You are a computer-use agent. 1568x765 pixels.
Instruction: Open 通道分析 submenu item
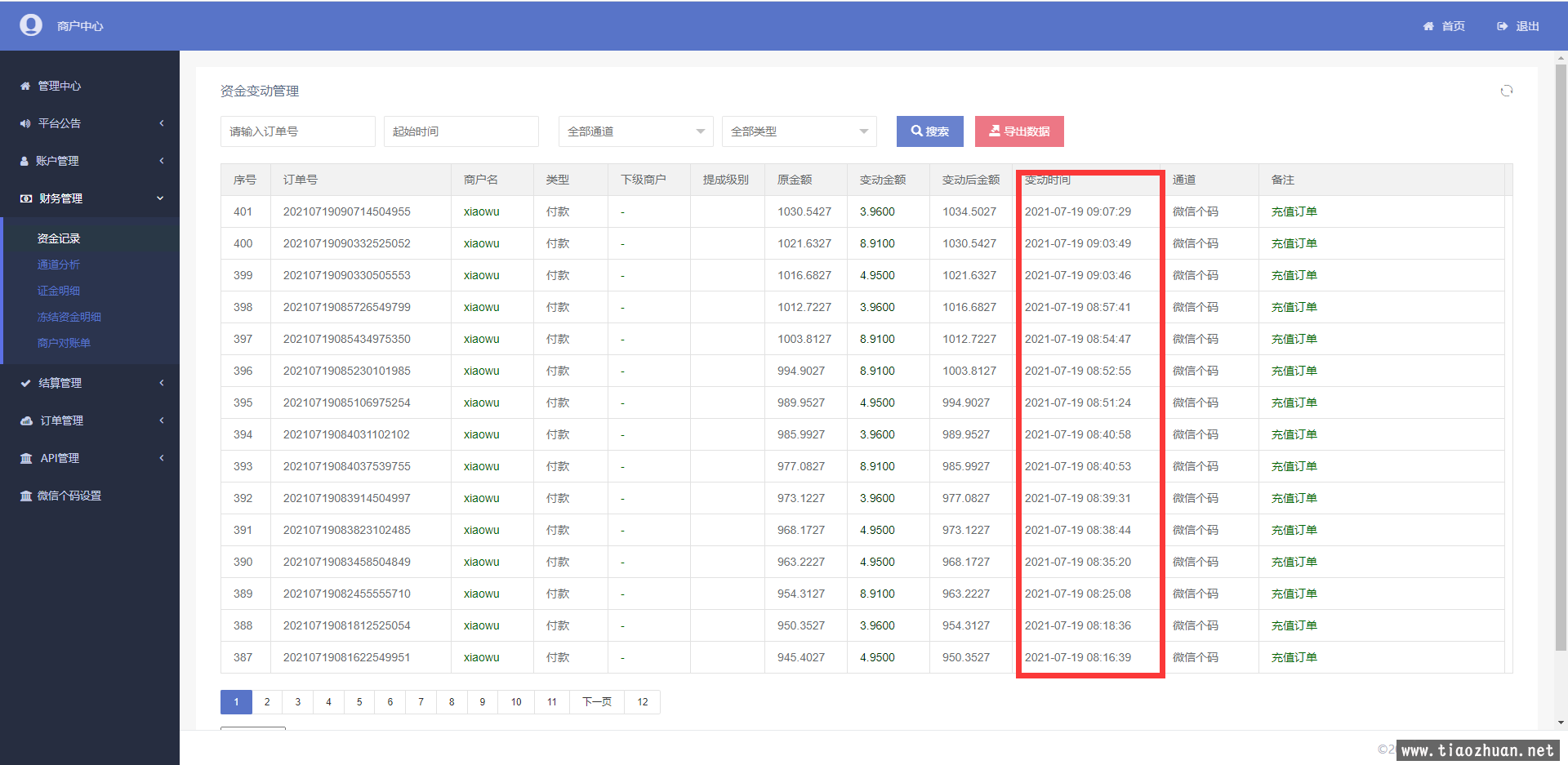59,265
